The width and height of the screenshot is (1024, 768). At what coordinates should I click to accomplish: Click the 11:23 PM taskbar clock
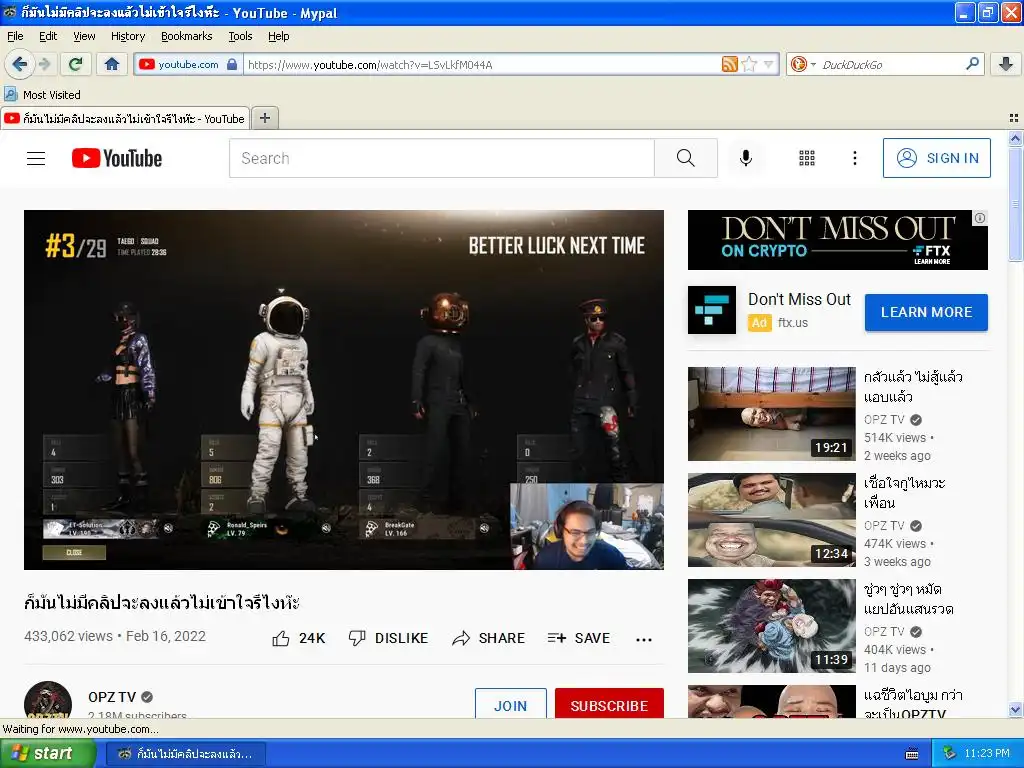coord(987,754)
